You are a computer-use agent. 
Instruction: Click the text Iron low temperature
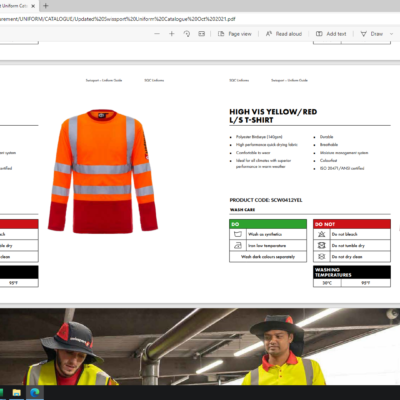(x=267, y=246)
